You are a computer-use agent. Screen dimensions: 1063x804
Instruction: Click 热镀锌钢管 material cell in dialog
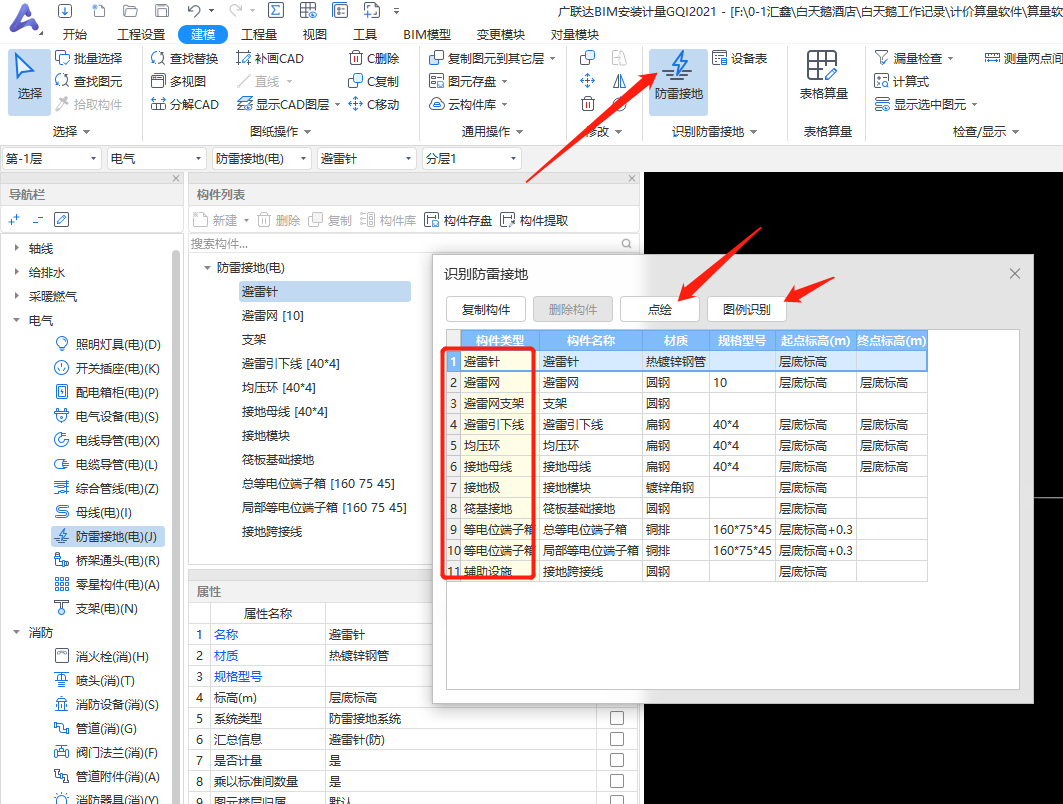click(x=676, y=361)
